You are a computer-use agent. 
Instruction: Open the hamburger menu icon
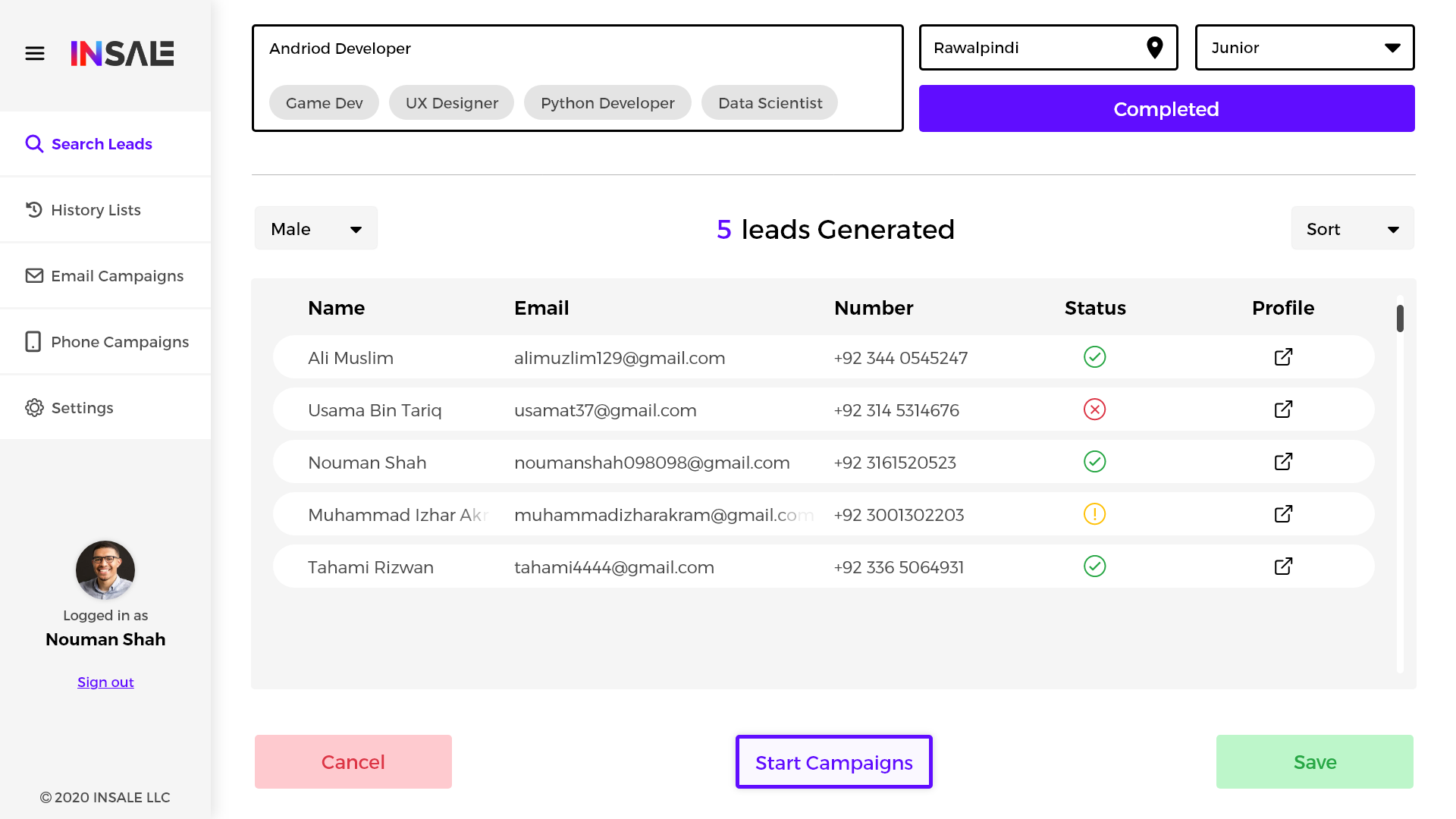35,54
